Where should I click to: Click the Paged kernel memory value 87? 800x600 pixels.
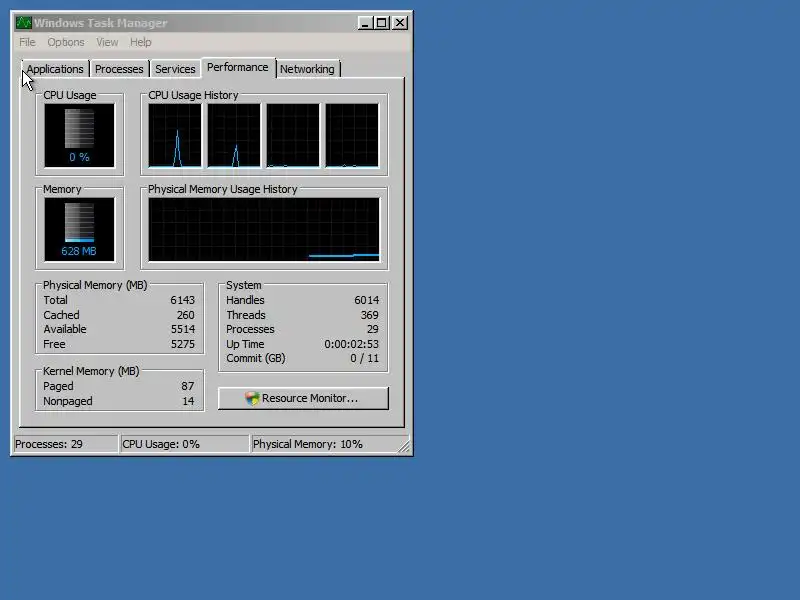188,386
